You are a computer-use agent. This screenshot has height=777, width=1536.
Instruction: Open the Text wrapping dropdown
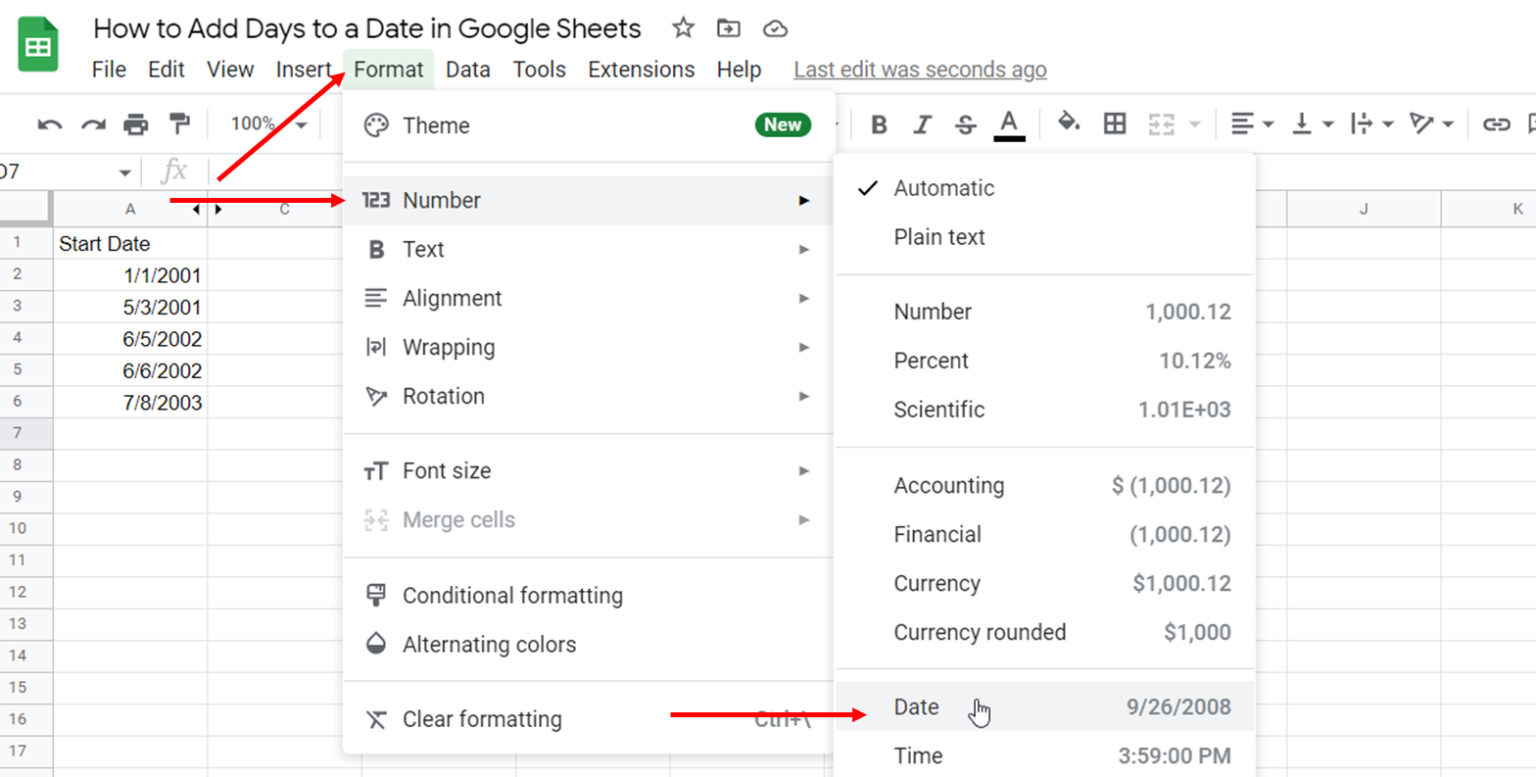point(1372,125)
